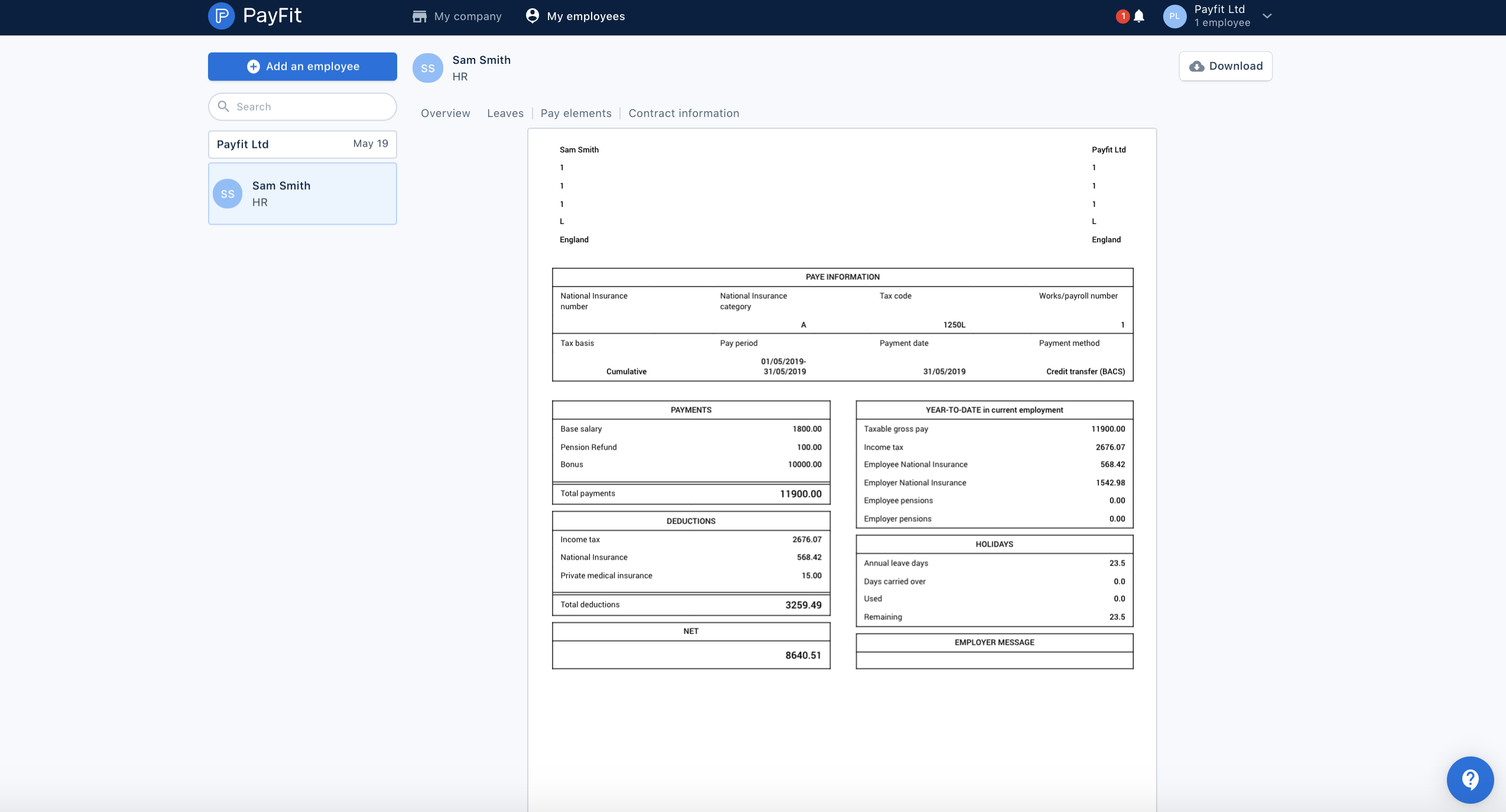Click the Tax code value 1250L

954,325
